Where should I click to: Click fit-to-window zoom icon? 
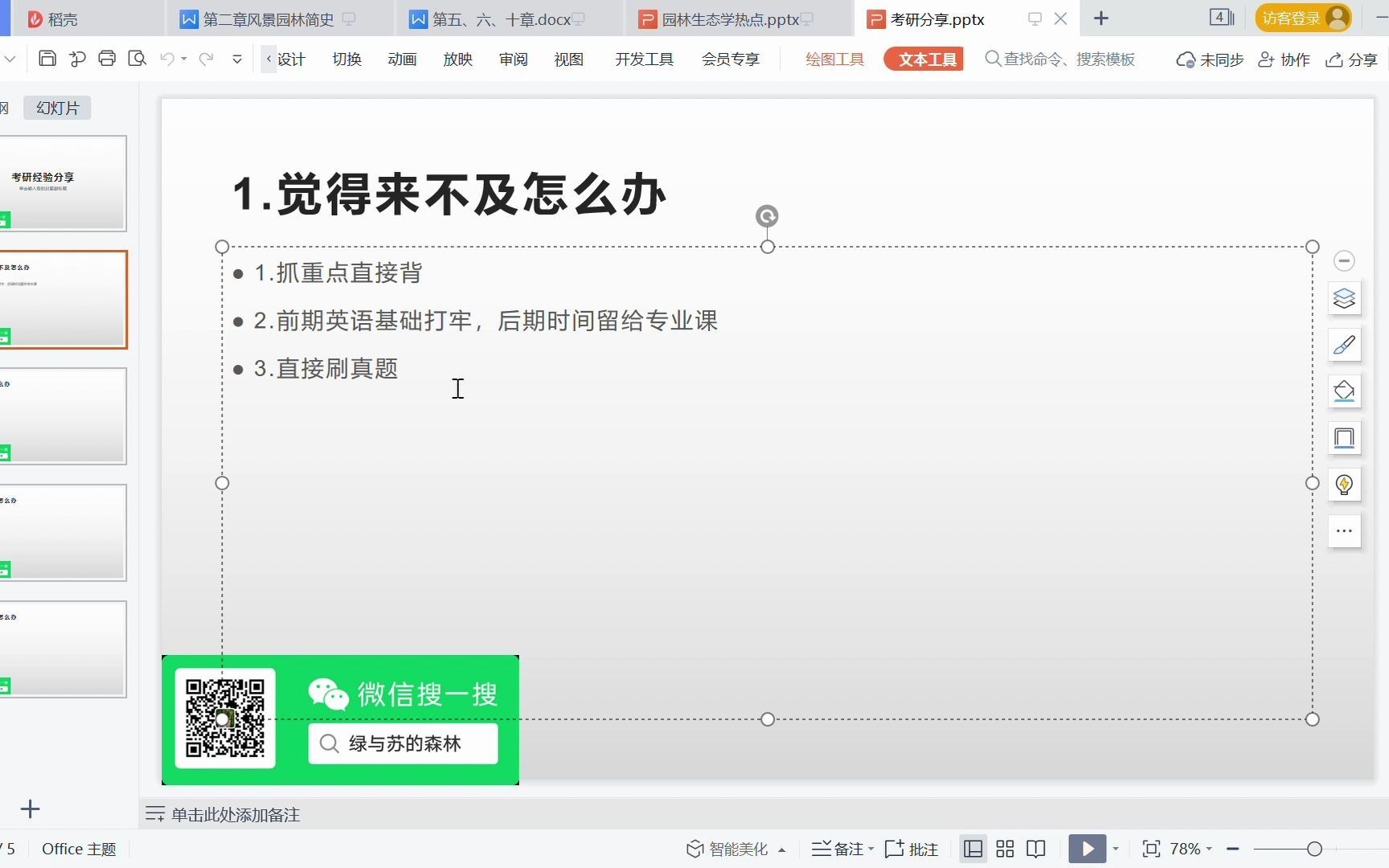tap(1151, 849)
